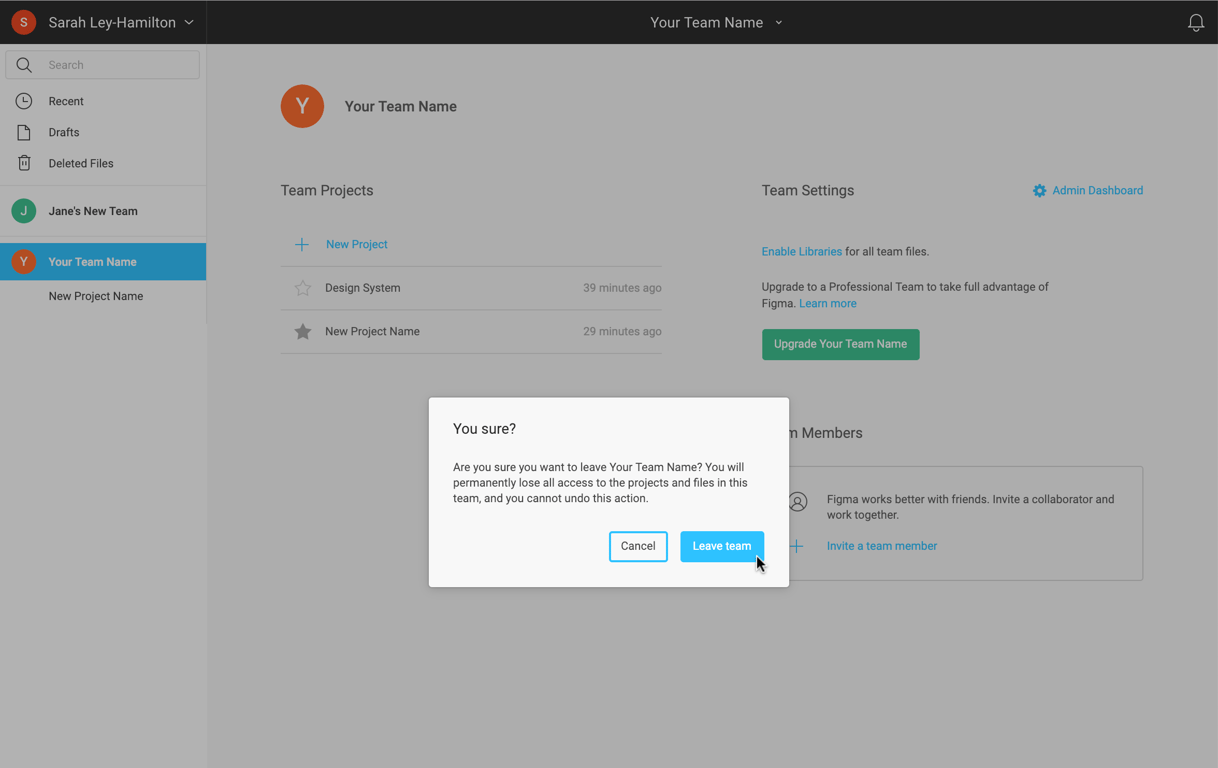
Task: Star the Design System project
Action: [x=302, y=288]
